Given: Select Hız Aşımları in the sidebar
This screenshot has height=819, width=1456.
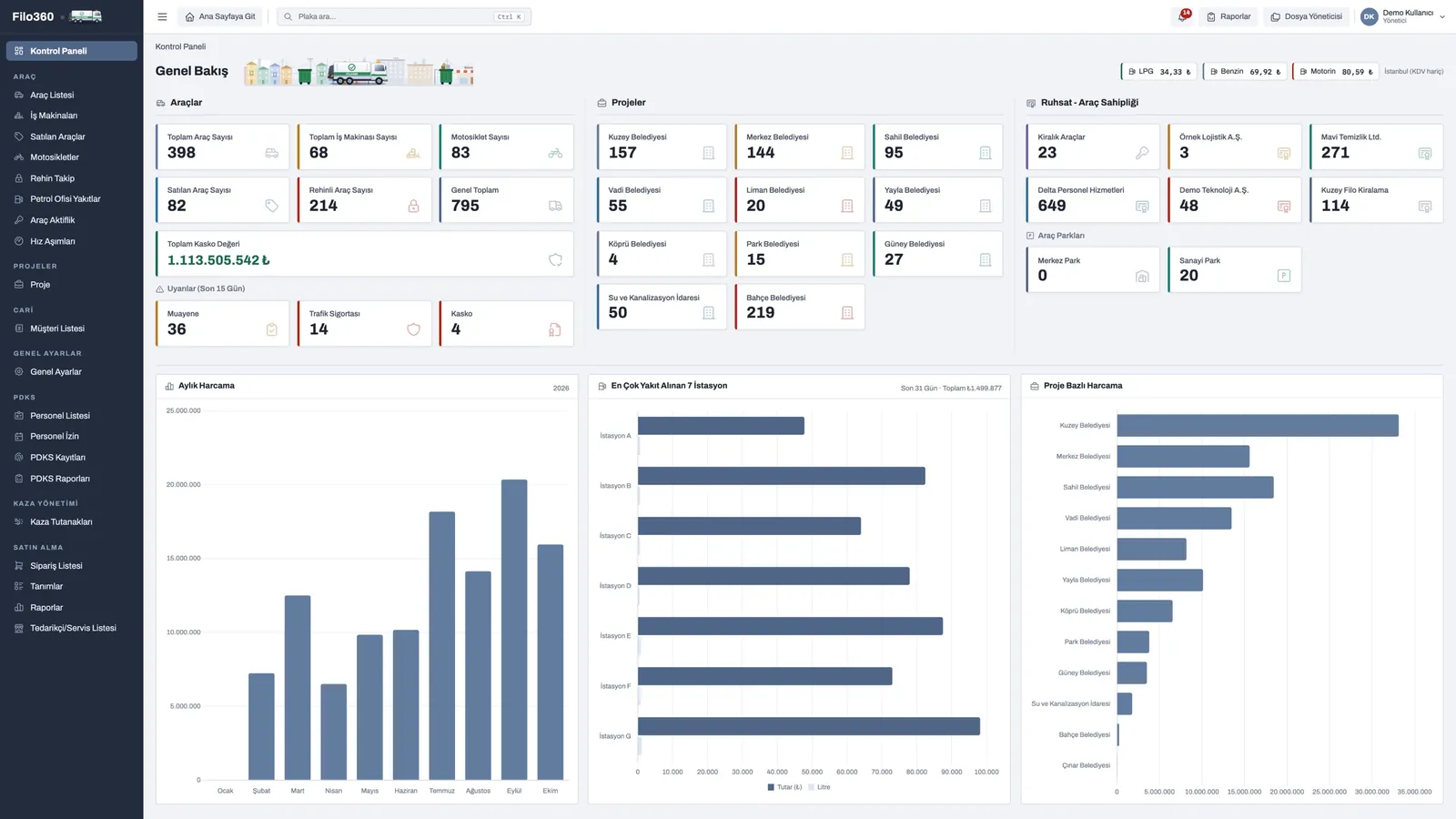Looking at the screenshot, I should coord(72,241).
